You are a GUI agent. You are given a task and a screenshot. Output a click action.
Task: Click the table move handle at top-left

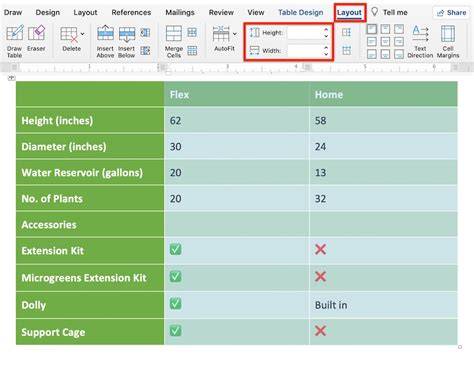11,78
